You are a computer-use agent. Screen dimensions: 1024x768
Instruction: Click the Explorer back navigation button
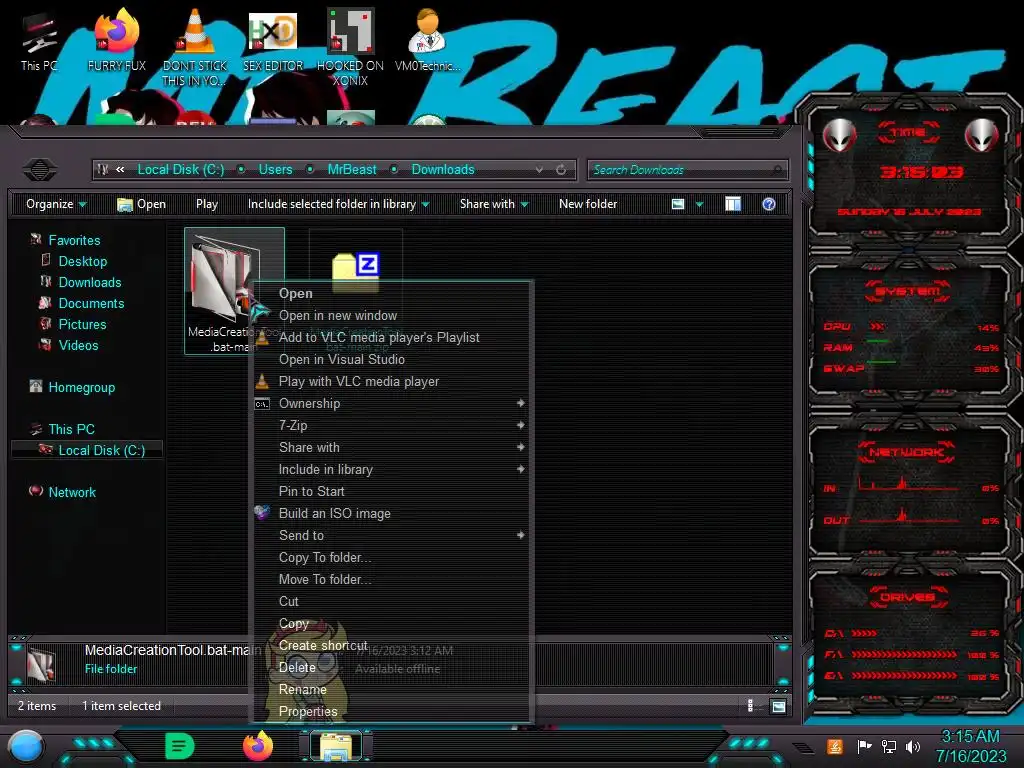[40, 170]
